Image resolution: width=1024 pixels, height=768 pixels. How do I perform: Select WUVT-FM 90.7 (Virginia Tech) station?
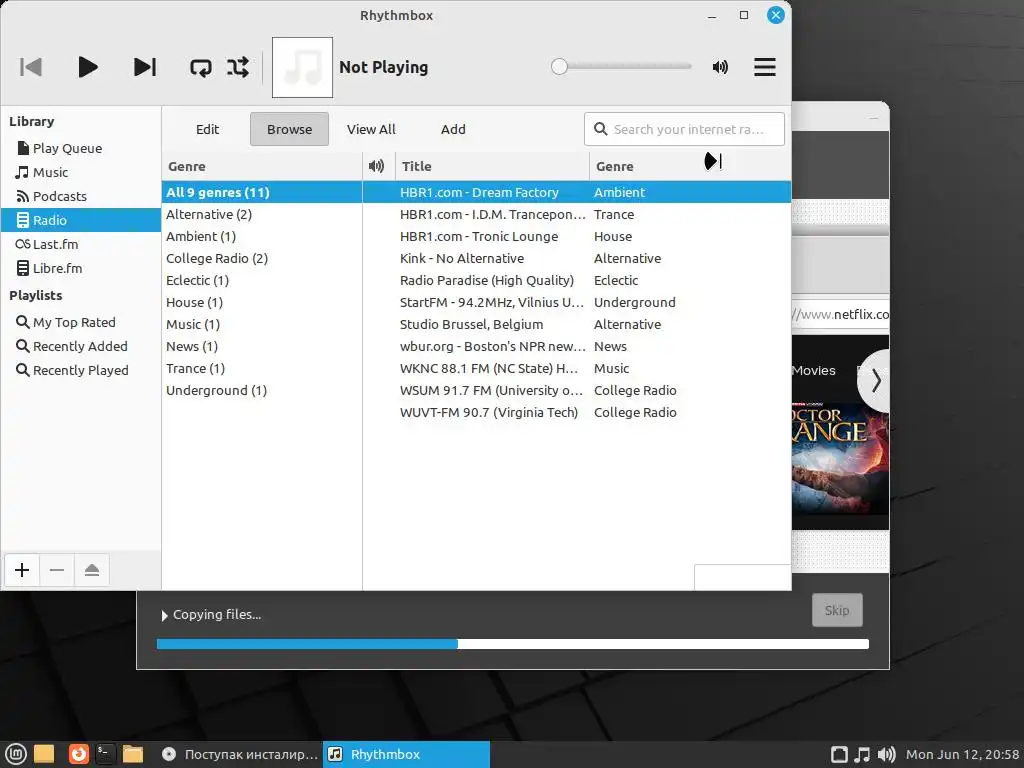tap(577, 413)
